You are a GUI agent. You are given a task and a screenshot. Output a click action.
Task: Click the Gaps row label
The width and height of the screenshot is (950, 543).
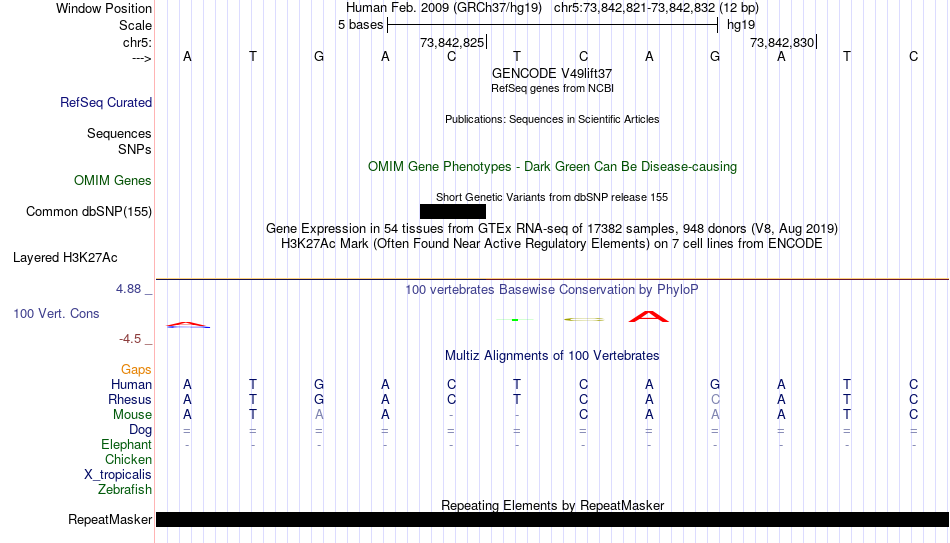pos(136,369)
